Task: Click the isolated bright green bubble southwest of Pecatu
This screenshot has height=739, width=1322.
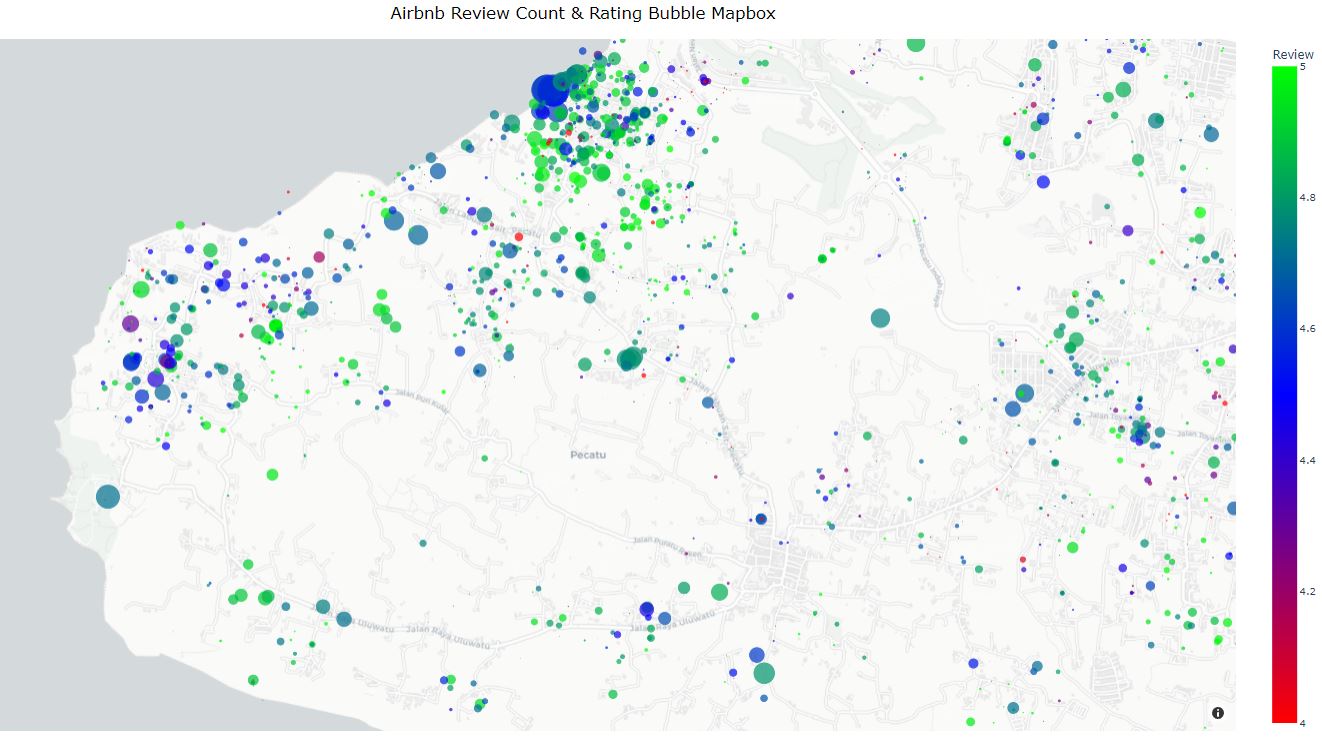Action: pos(272,474)
